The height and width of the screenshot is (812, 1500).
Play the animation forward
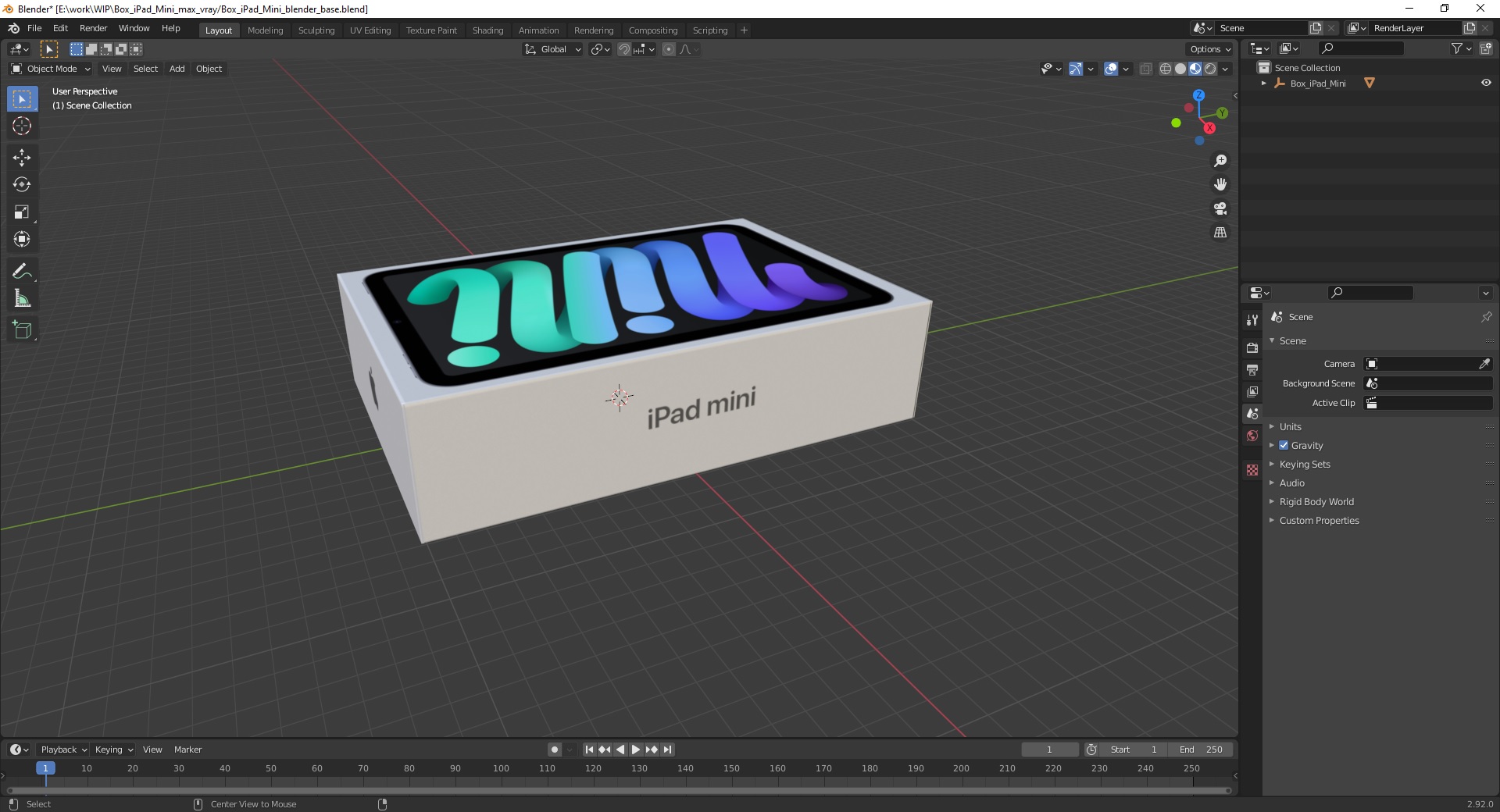[x=636, y=750]
